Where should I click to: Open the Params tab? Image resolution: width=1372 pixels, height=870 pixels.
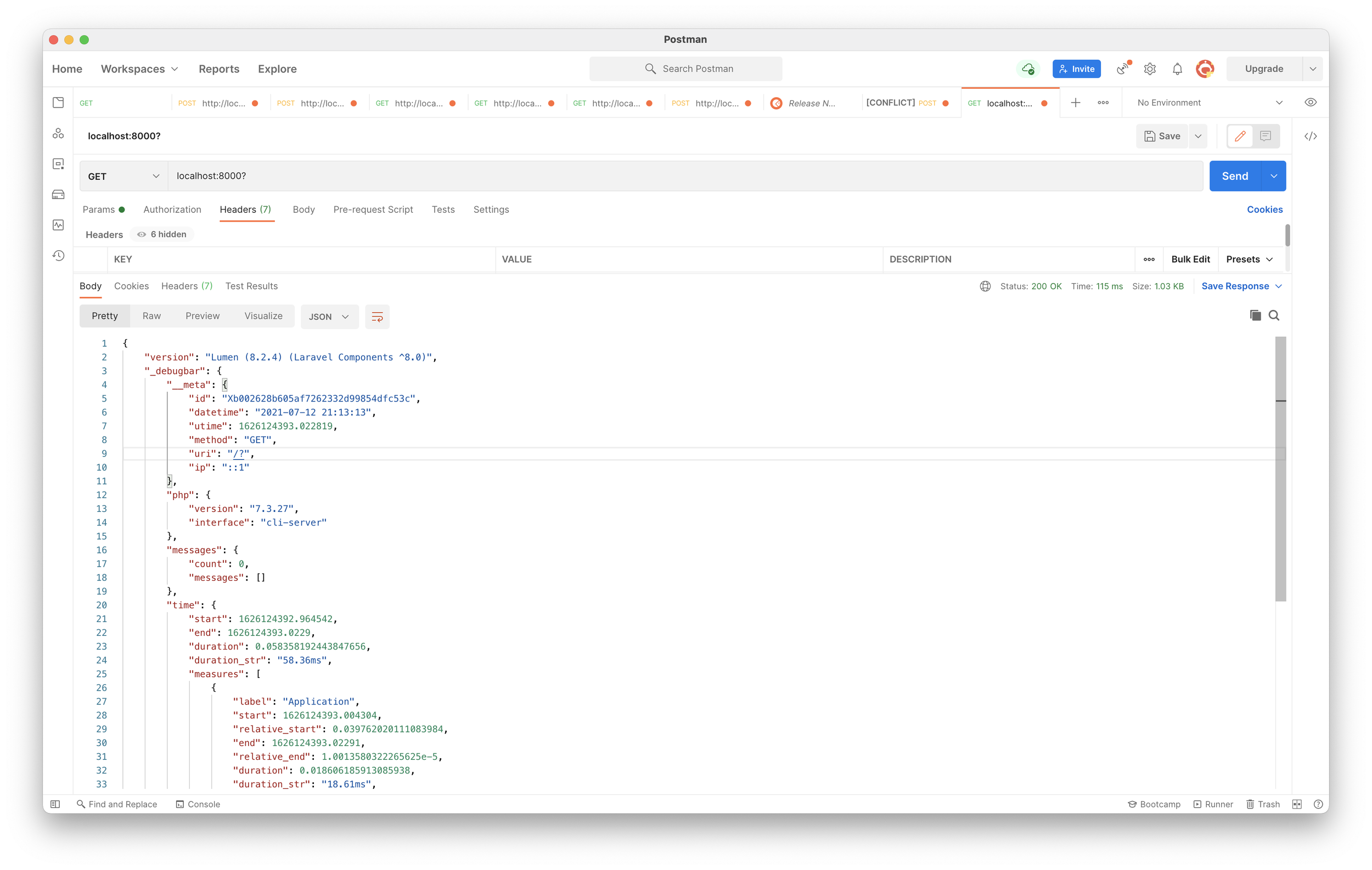coord(103,210)
